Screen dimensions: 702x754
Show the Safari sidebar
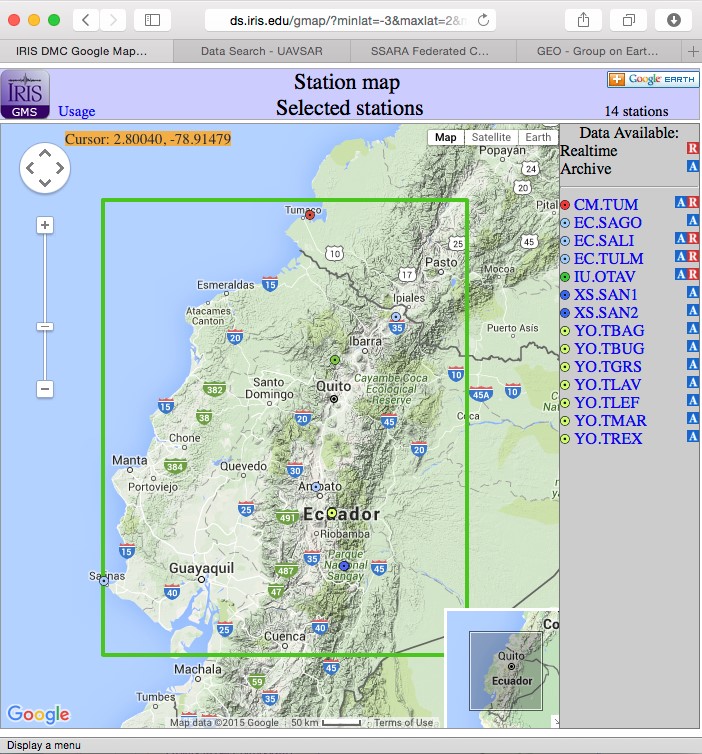[152, 20]
